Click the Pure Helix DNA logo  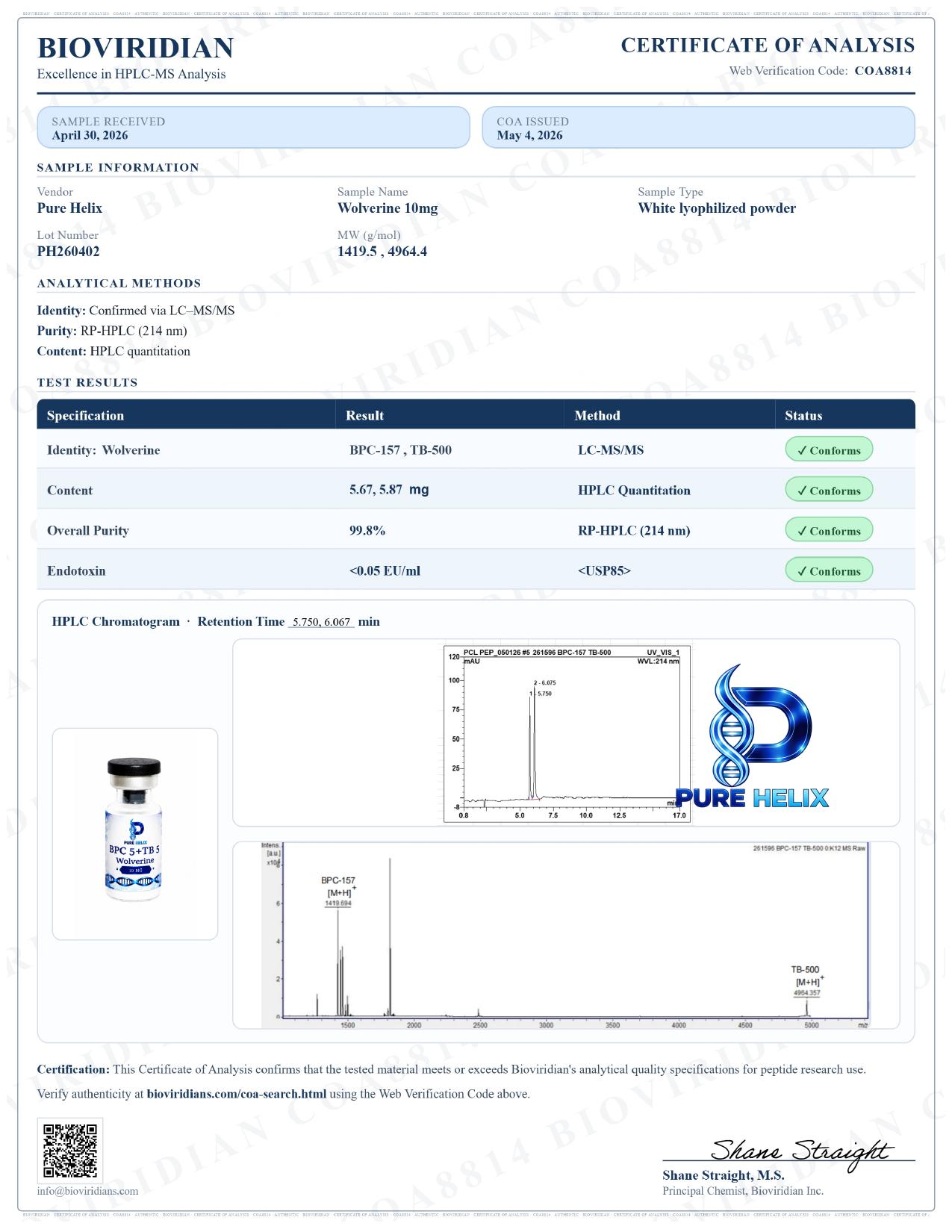coord(753,736)
